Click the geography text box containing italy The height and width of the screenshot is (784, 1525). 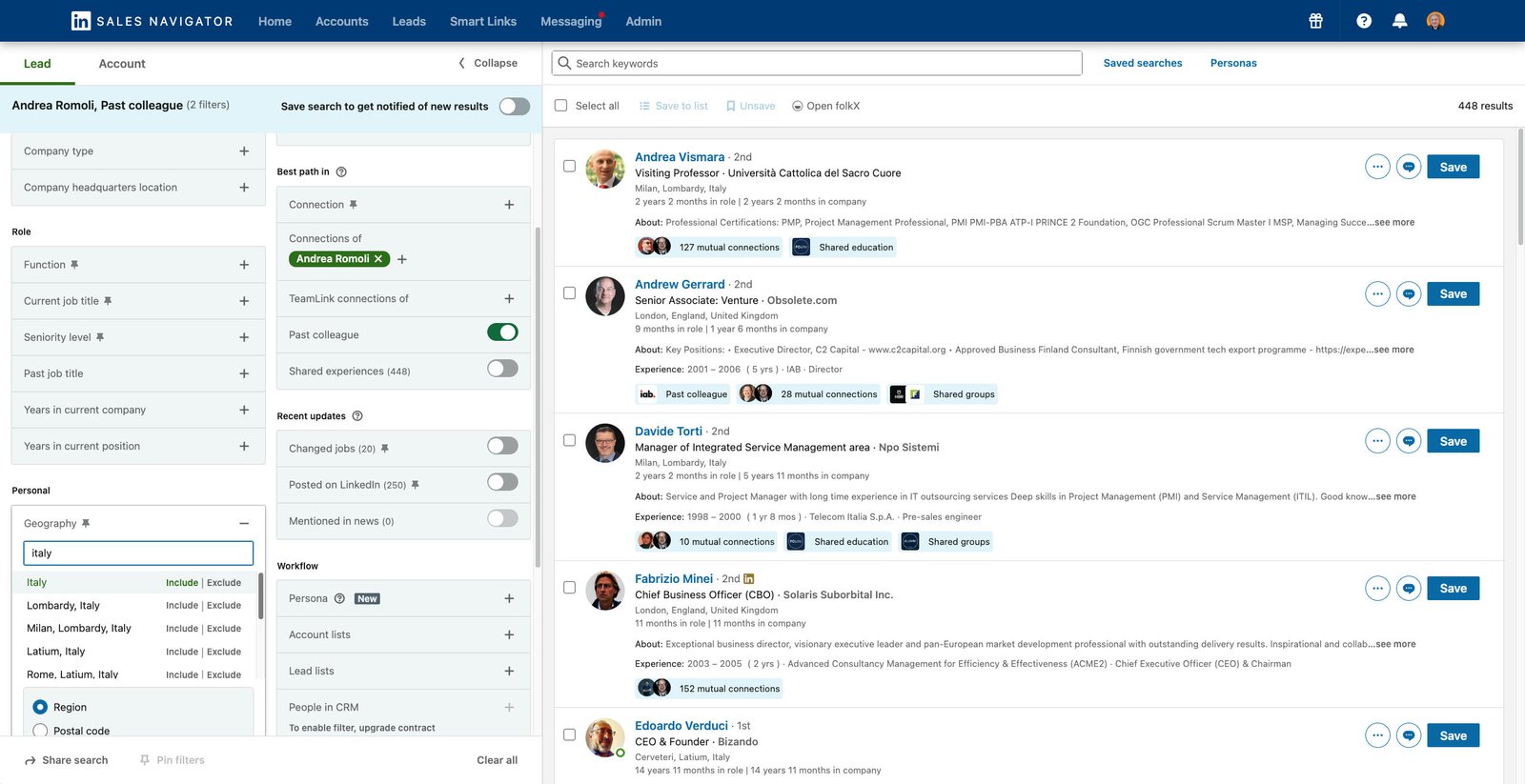tap(138, 553)
